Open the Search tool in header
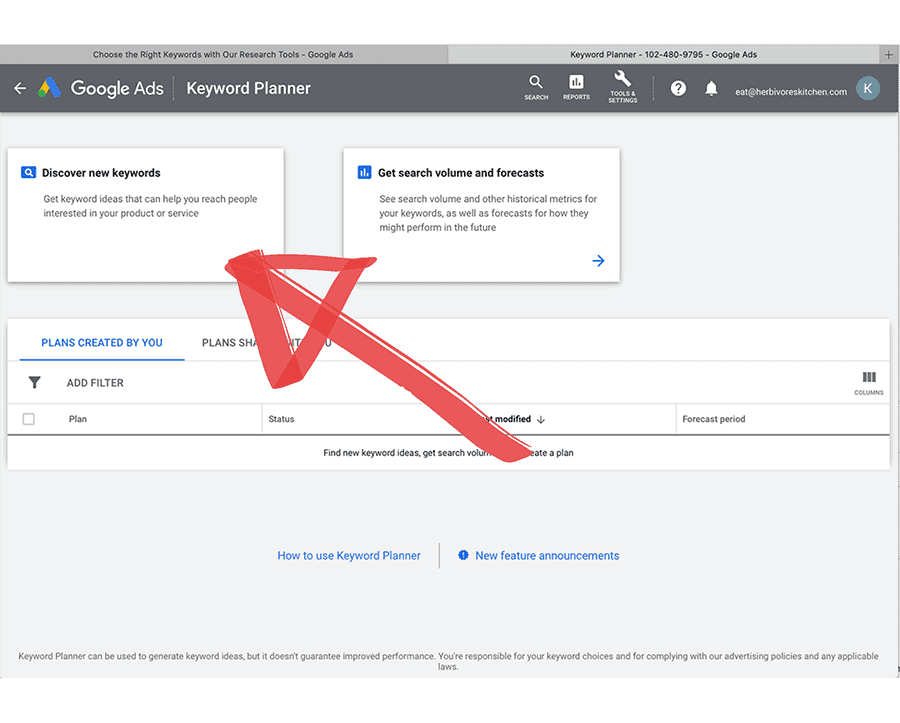The image size is (900, 723). pyautogui.click(x=536, y=88)
